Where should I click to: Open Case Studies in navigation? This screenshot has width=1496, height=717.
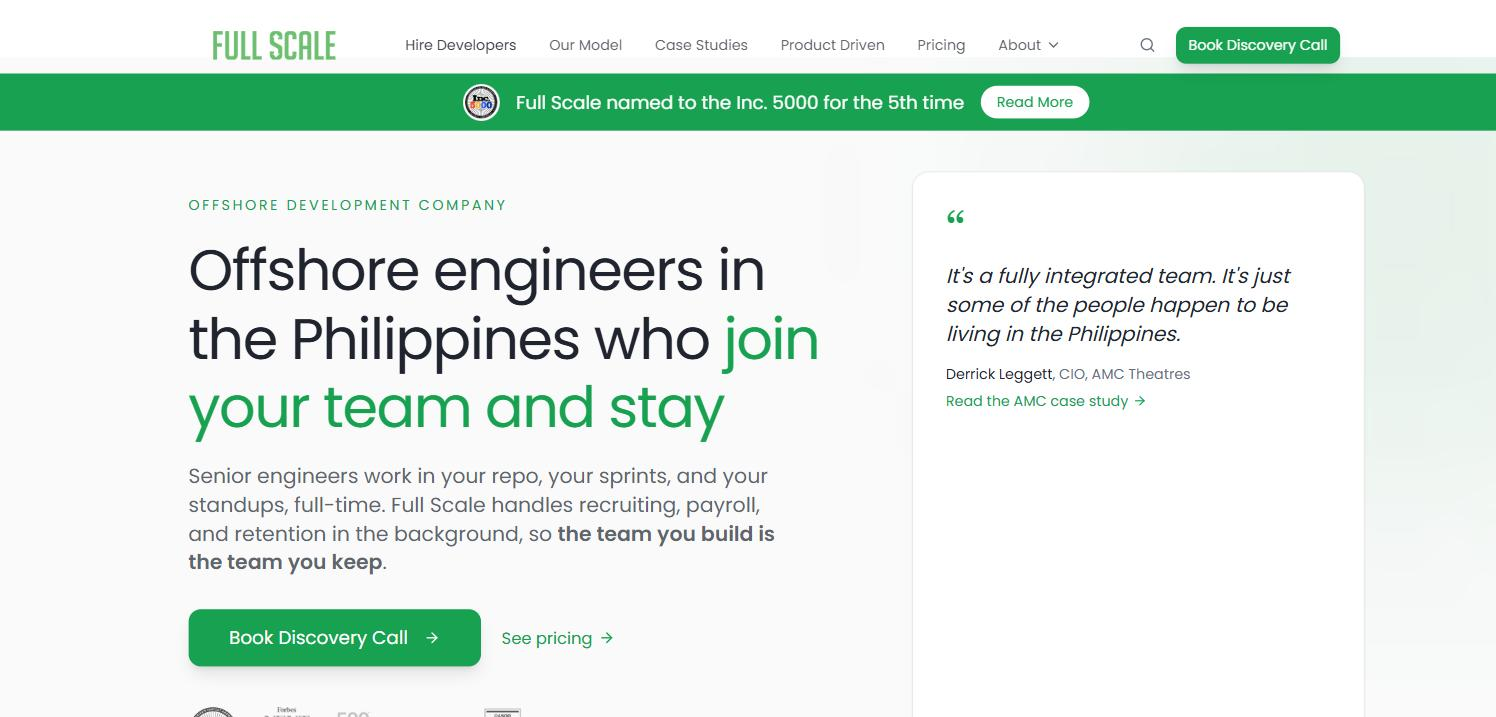point(701,45)
